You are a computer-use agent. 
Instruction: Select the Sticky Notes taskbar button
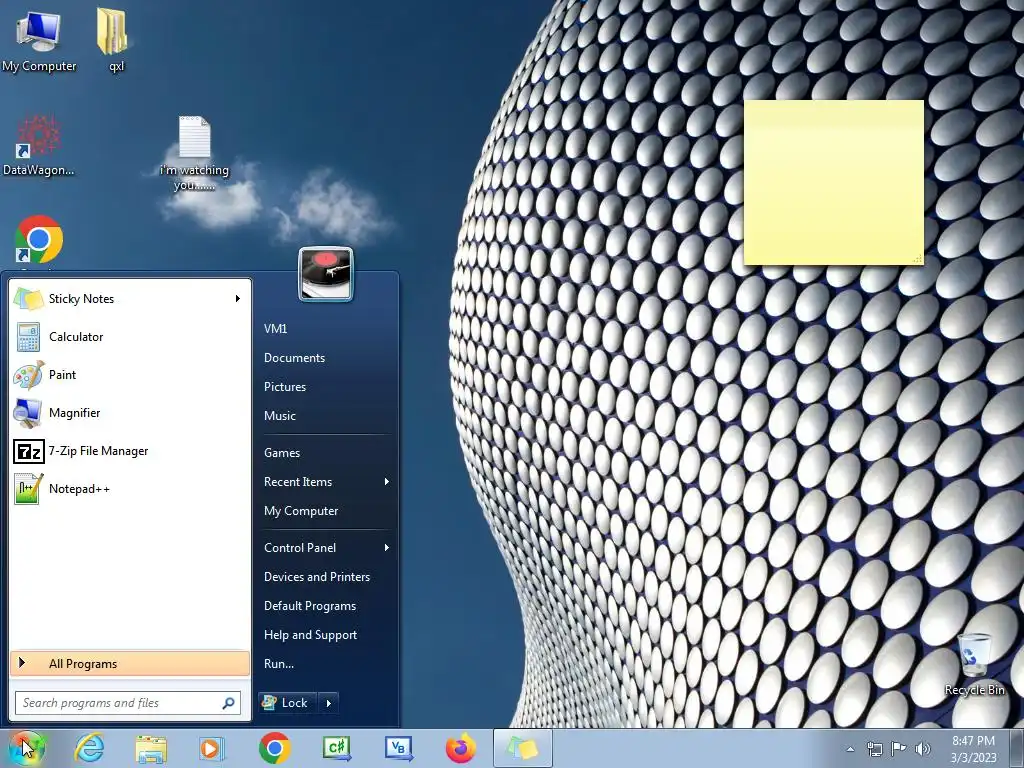522,748
